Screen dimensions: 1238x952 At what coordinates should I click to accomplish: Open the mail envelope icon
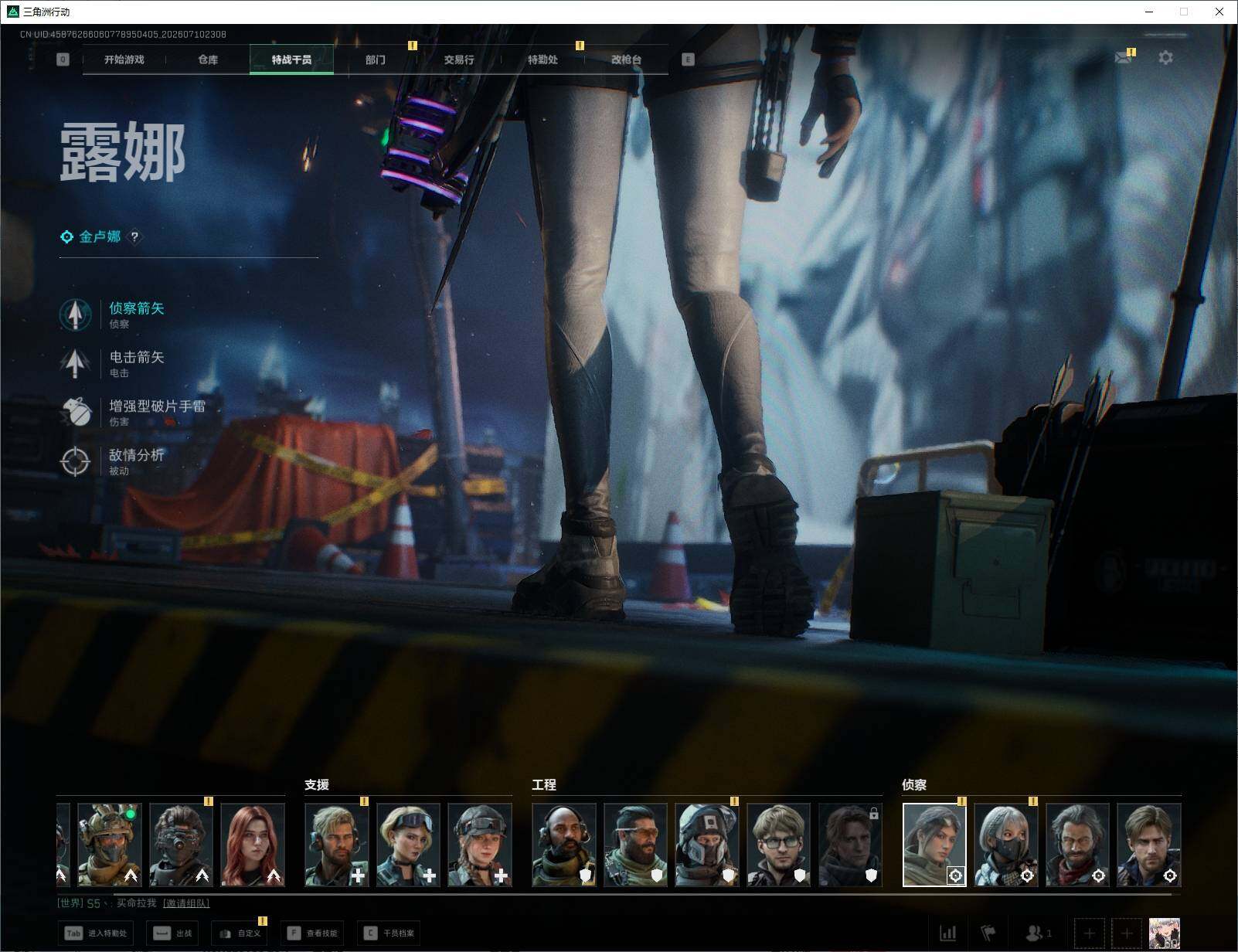click(1123, 58)
